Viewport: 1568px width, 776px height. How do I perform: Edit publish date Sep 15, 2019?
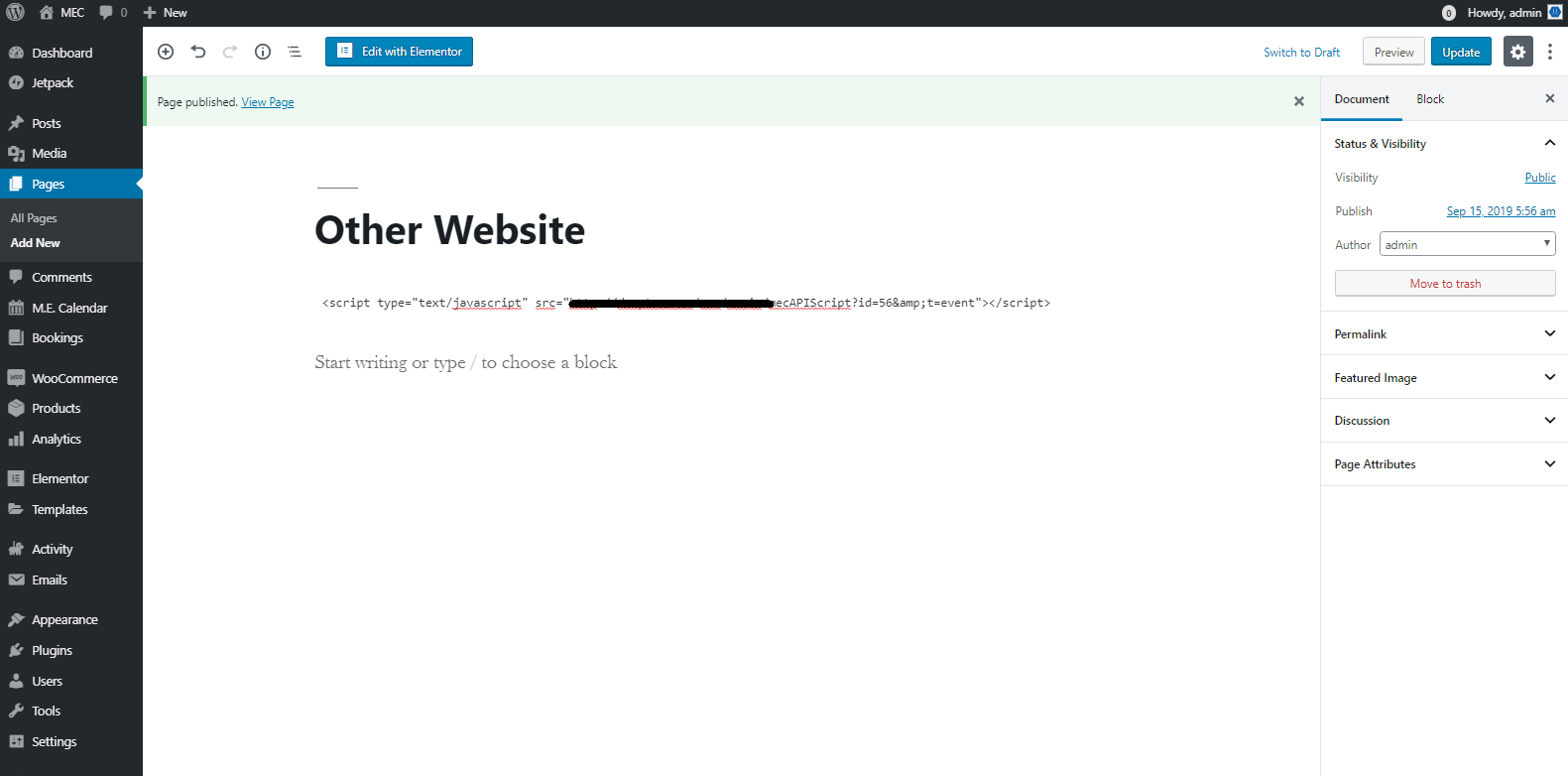pyautogui.click(x=1501, y=211)
